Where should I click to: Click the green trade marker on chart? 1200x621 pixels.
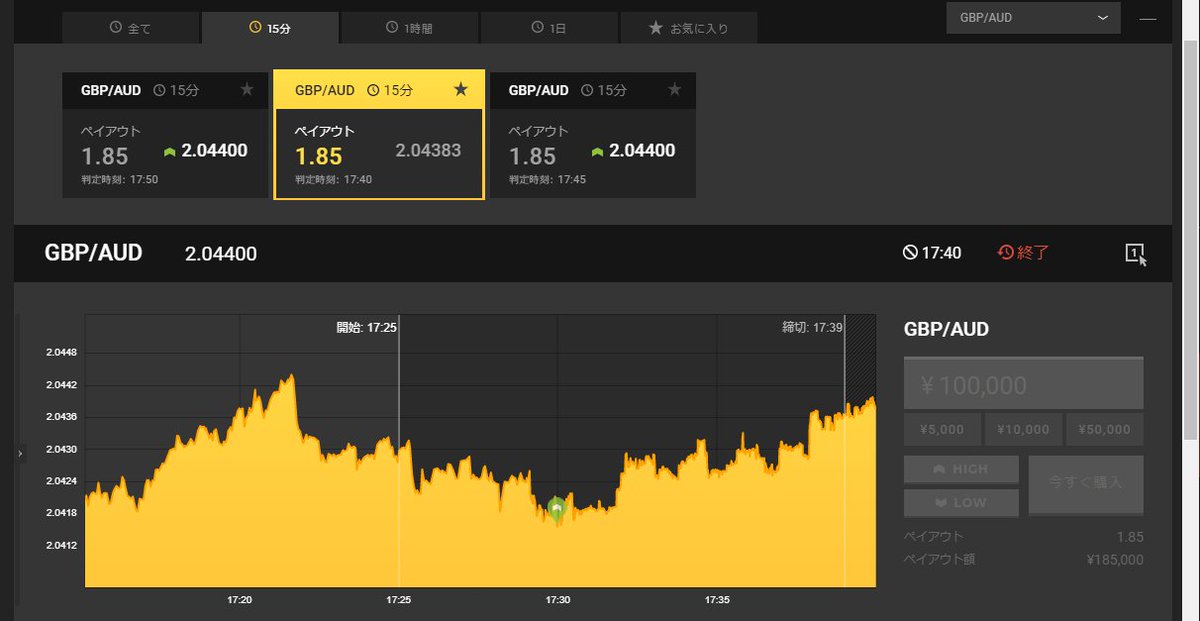[557, 509]
